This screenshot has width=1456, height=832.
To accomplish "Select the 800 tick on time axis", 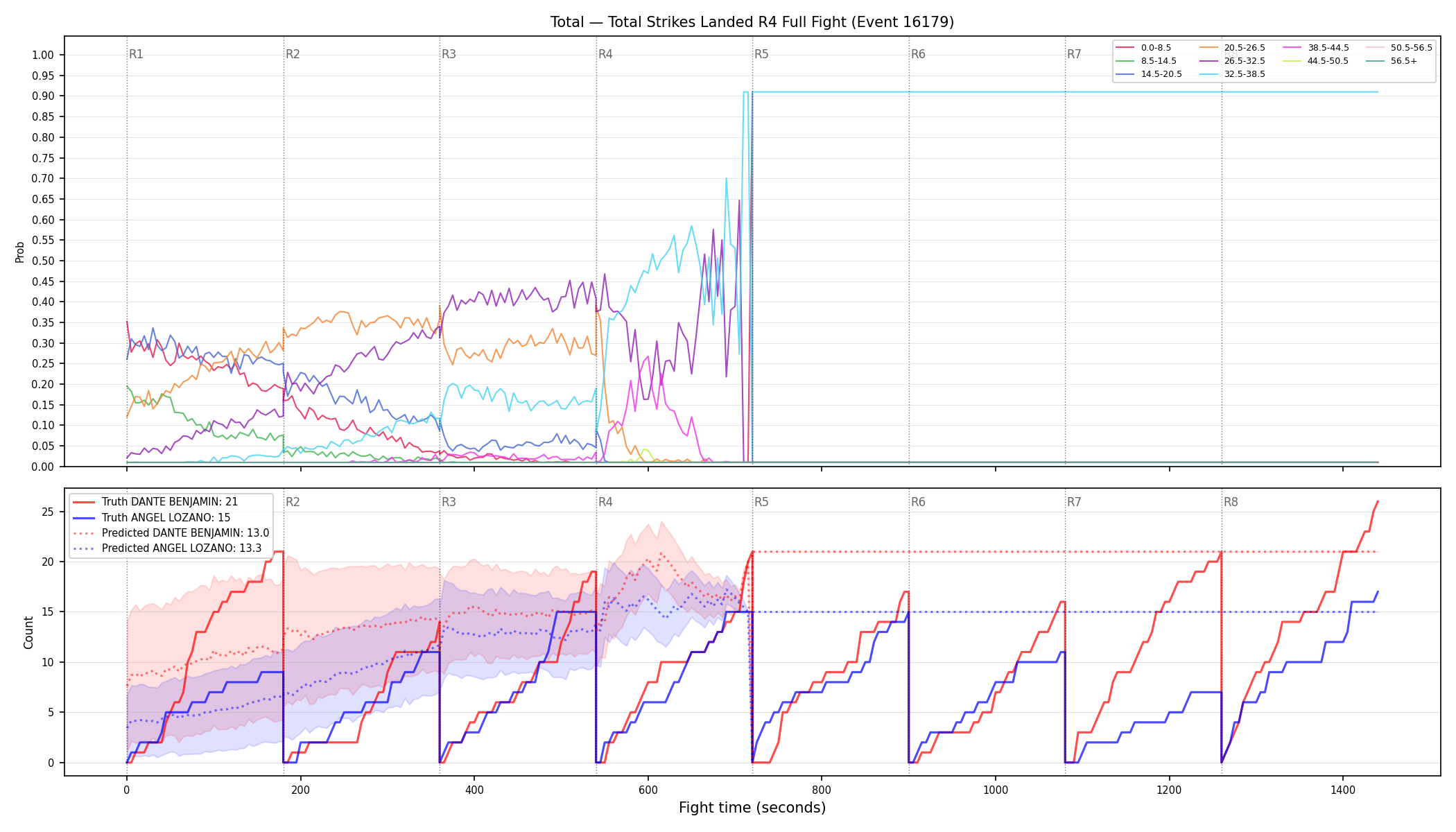I will [x=822, y=790].
